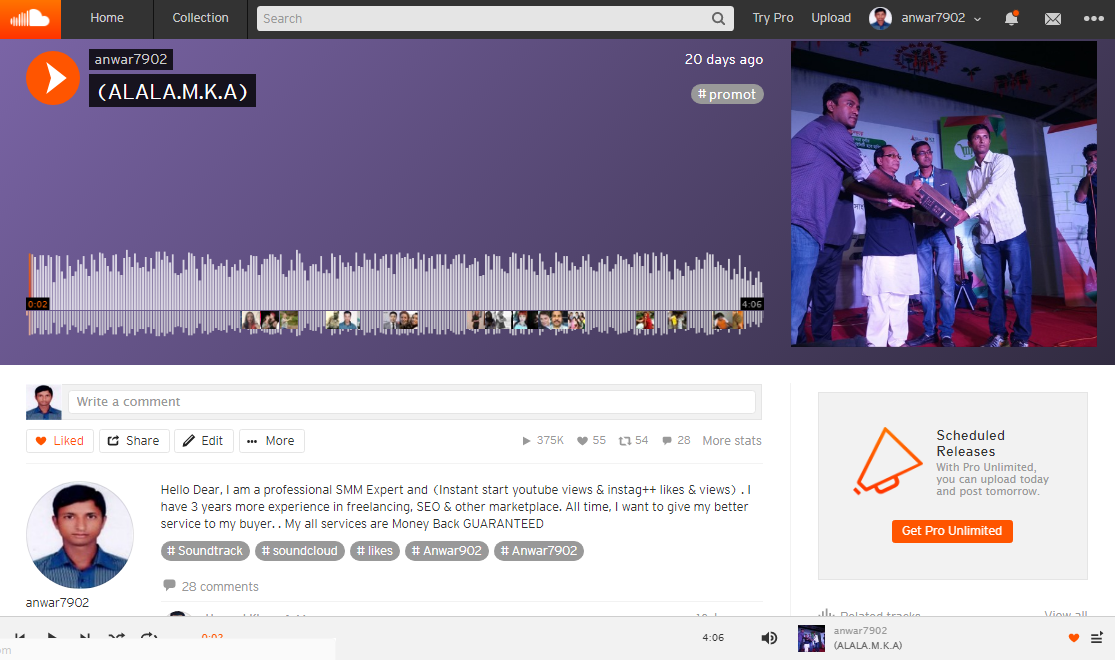Click the #Anwar7902 tag
Screen dimensions: 1115x660
(x=538, y=550)
